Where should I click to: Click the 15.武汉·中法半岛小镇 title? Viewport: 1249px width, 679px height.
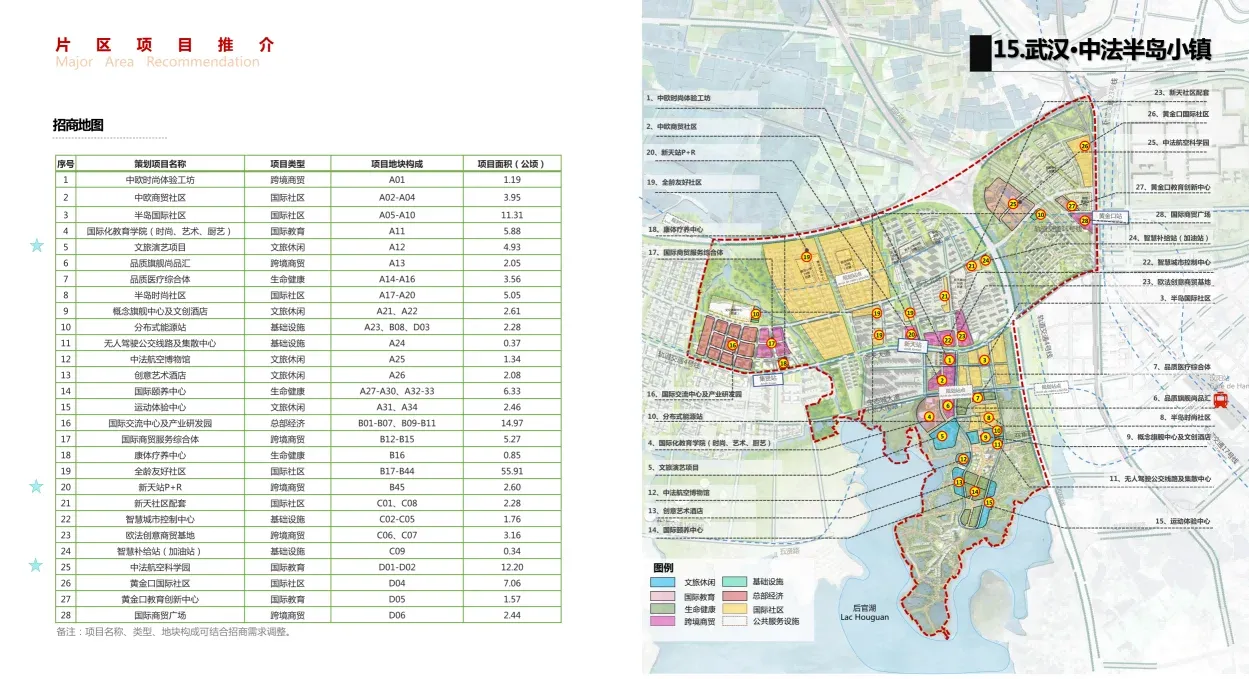click(1101, 51)
